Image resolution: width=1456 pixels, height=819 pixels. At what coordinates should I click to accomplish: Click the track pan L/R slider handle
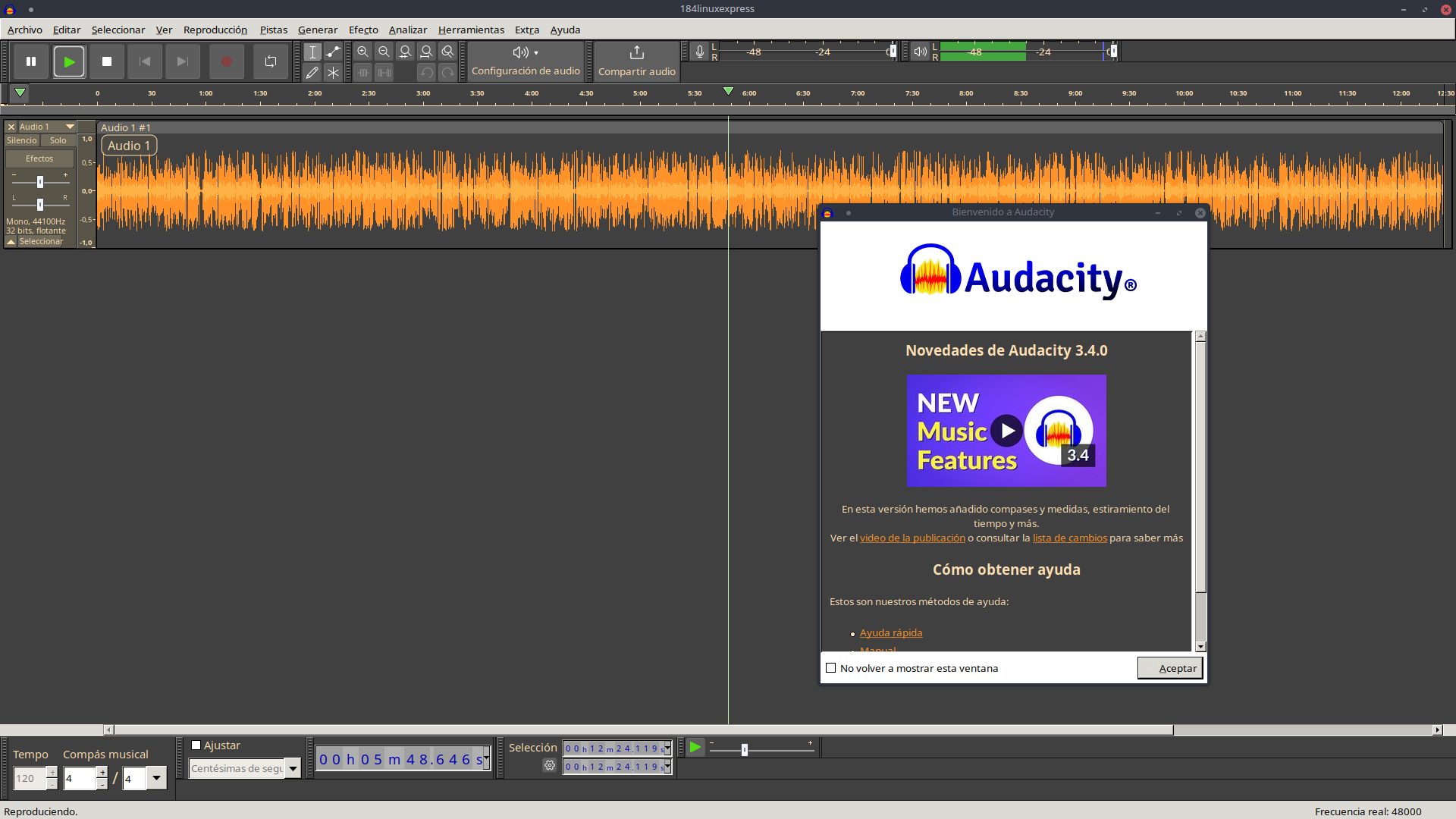(40, 205)
